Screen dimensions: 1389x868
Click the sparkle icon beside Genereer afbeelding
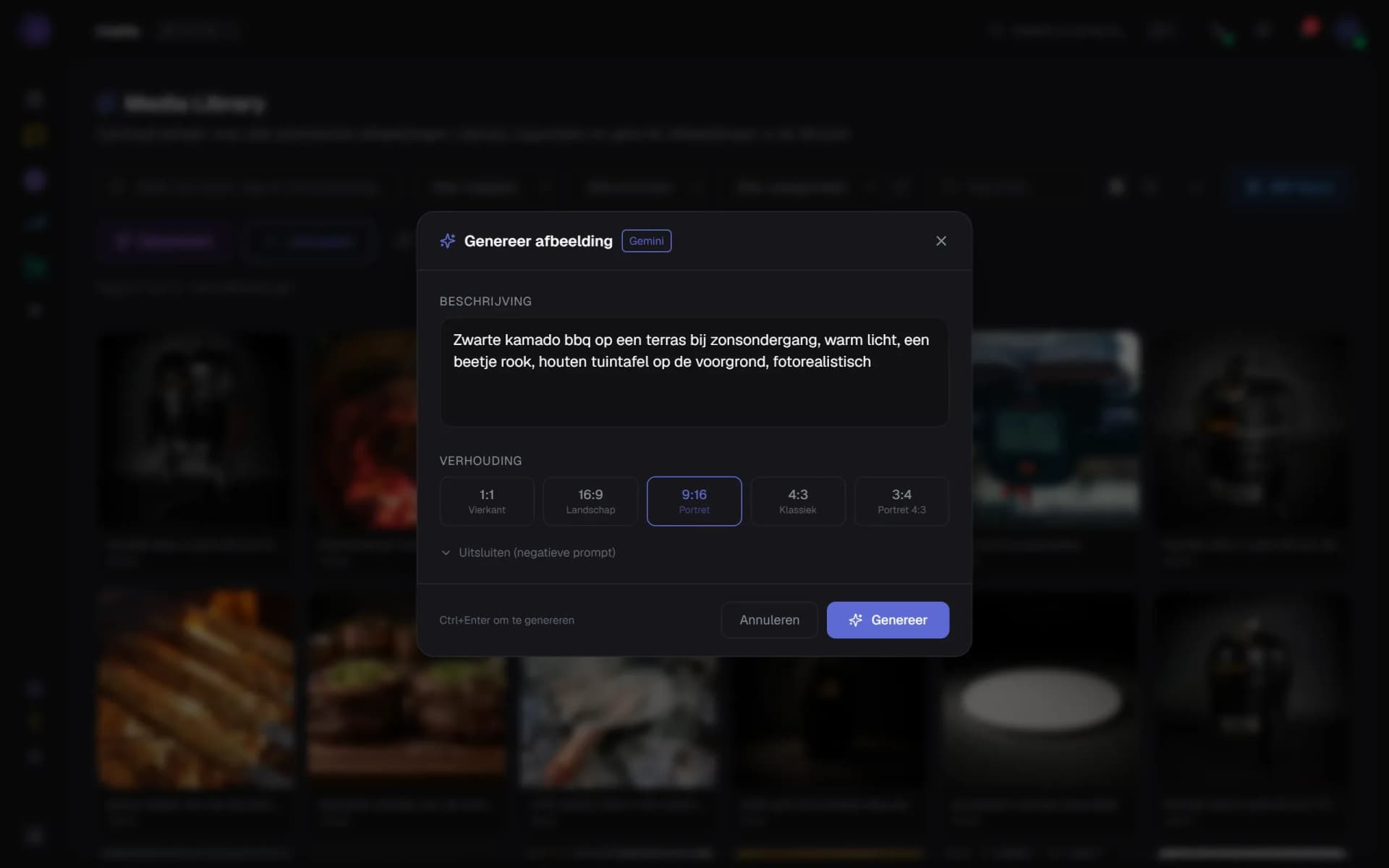(448, 241)
